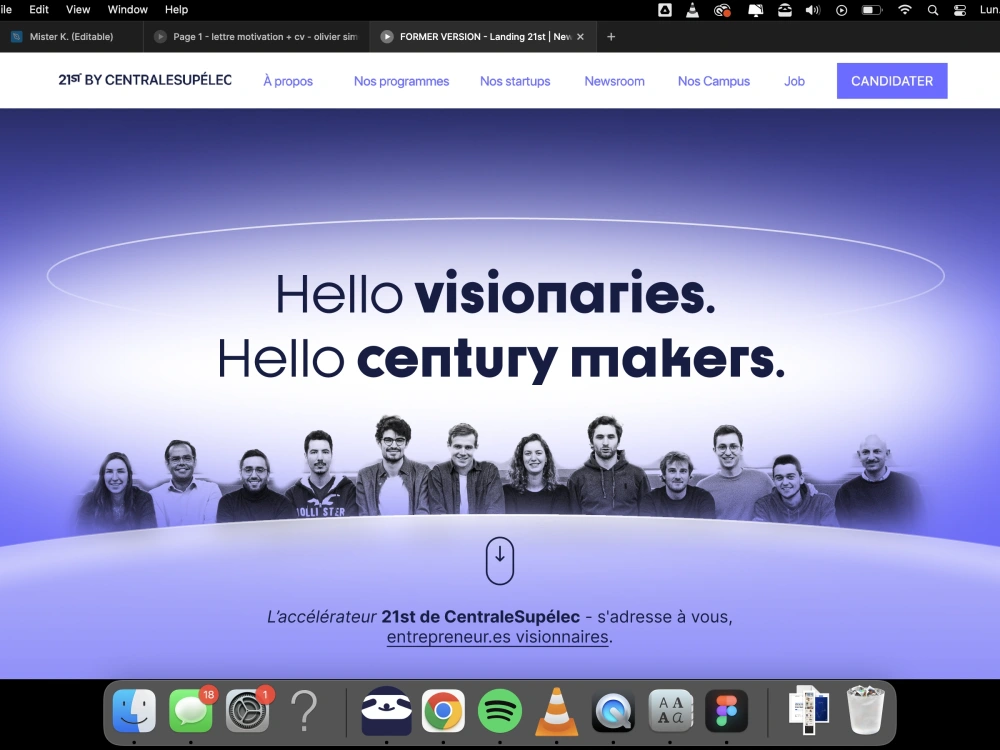Launch Google Chrome from the Dock
This screenshot has height=750, width=1000.
tap(443, 710)
